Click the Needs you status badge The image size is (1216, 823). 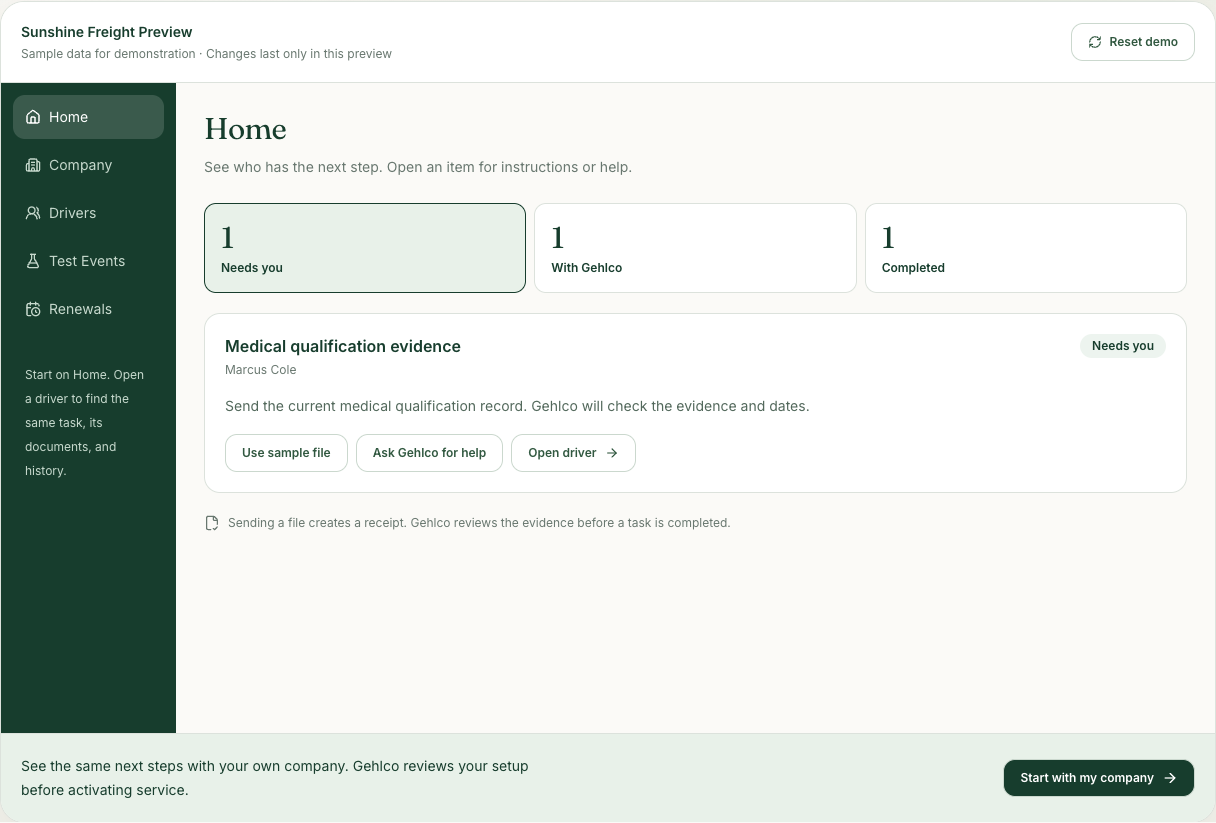(x=1123, y=346)
